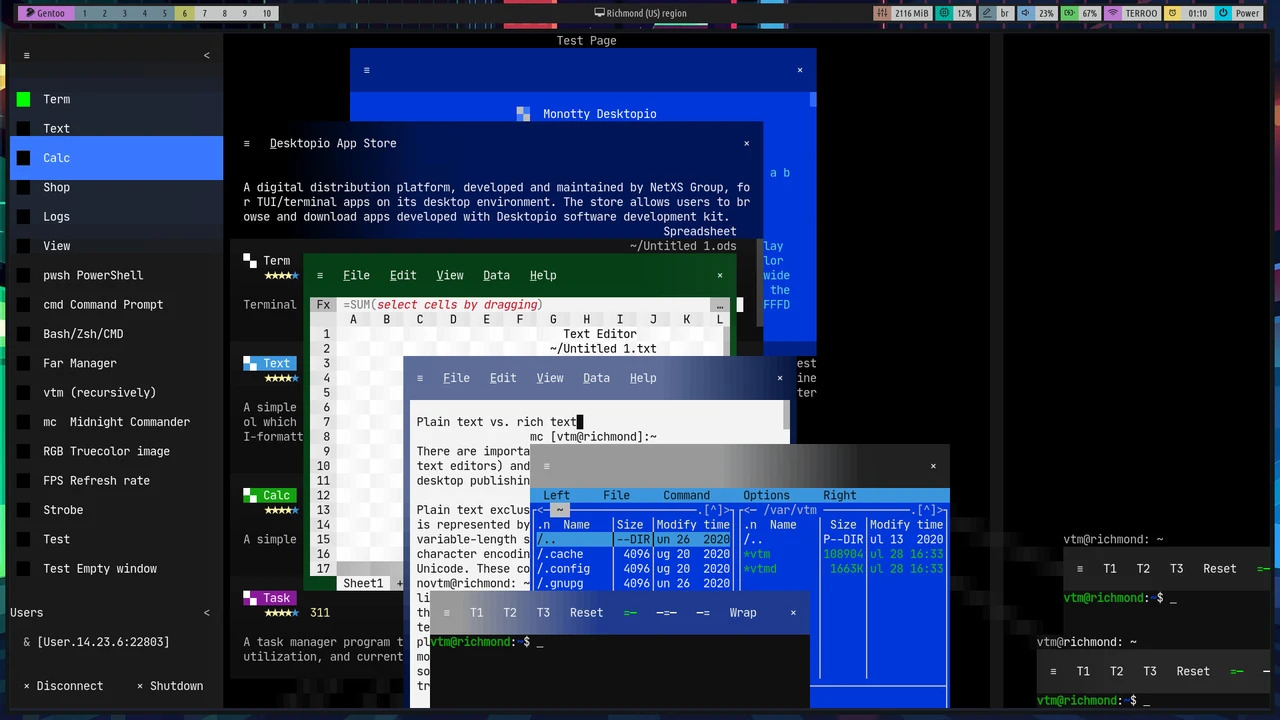The width and height of the screenshot is (1280, 720).
Task: Open Edit menu in the spreadsheet window
Action: pyautogui.click(x=403, y=275)
